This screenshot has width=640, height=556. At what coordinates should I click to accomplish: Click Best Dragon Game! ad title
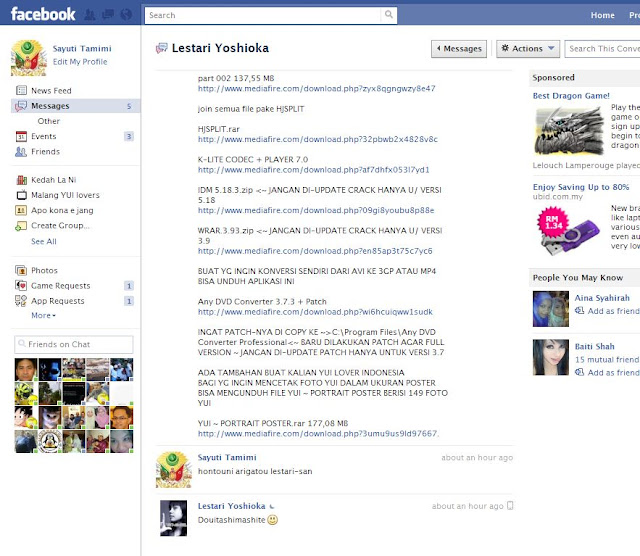click(571, 96)
